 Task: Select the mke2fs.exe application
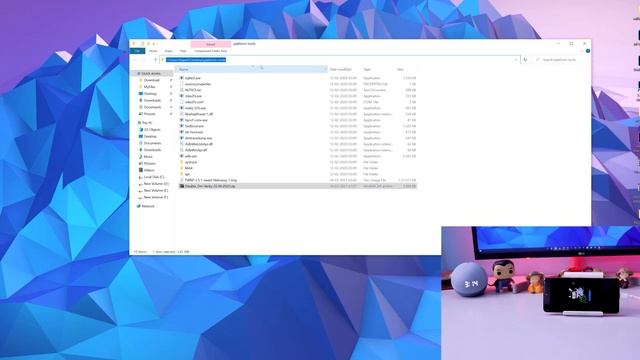coord(298,96)
